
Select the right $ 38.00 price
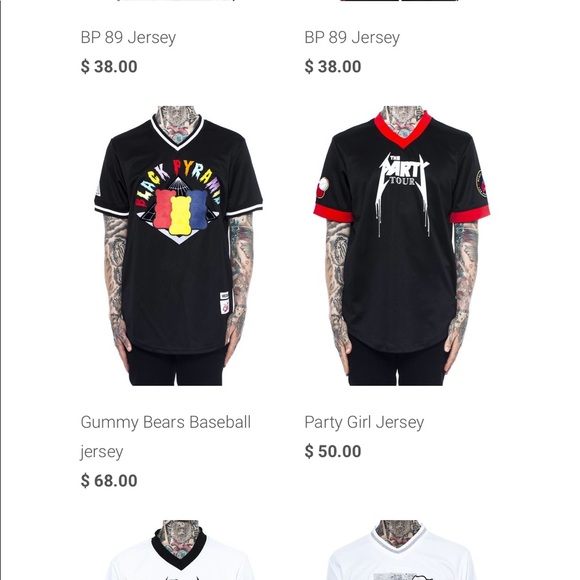pyautogui.click(x=333, y=67)
